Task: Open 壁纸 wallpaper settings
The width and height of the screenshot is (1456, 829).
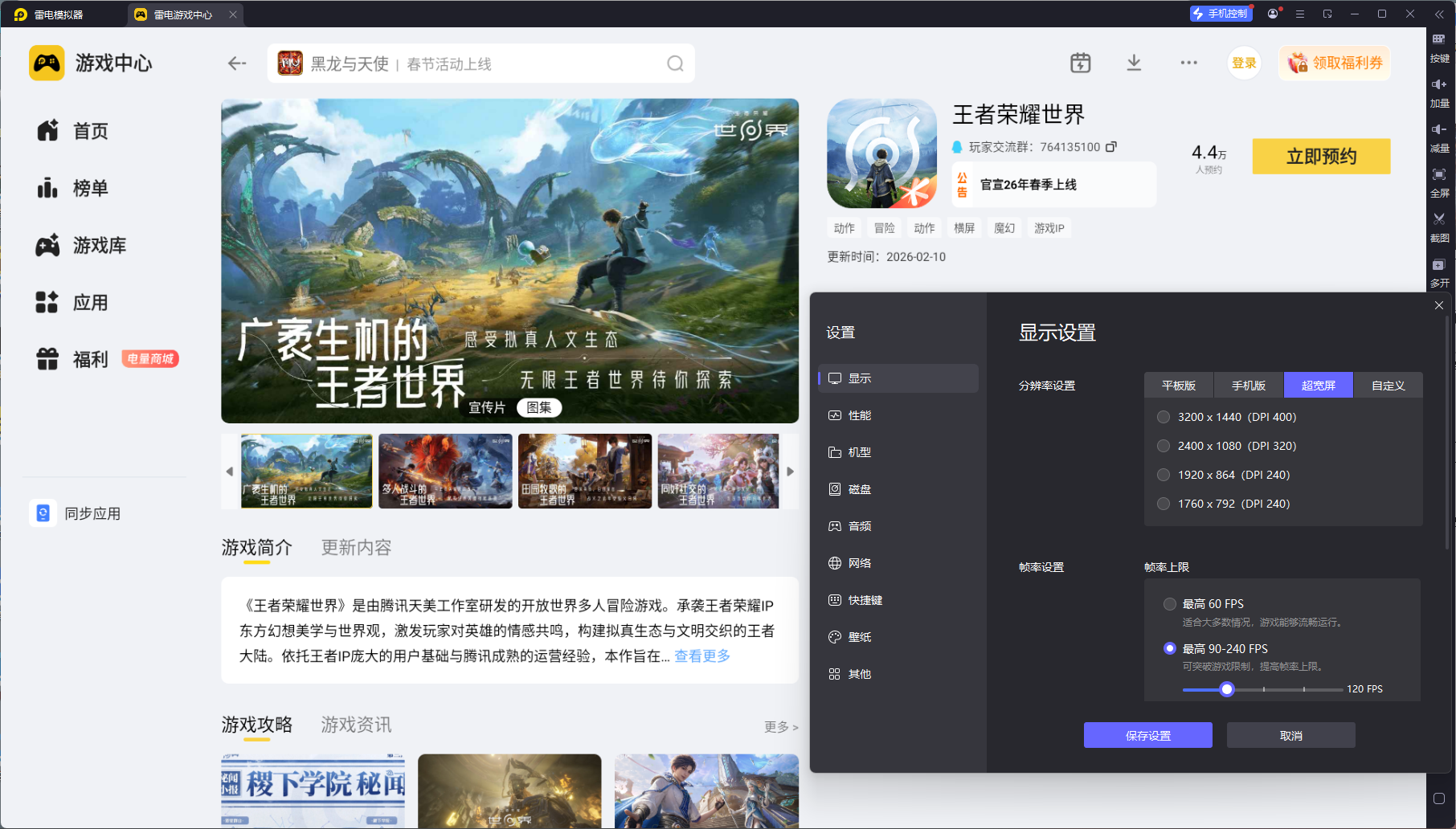Action: pyautogui.click(x=898, y=637)
